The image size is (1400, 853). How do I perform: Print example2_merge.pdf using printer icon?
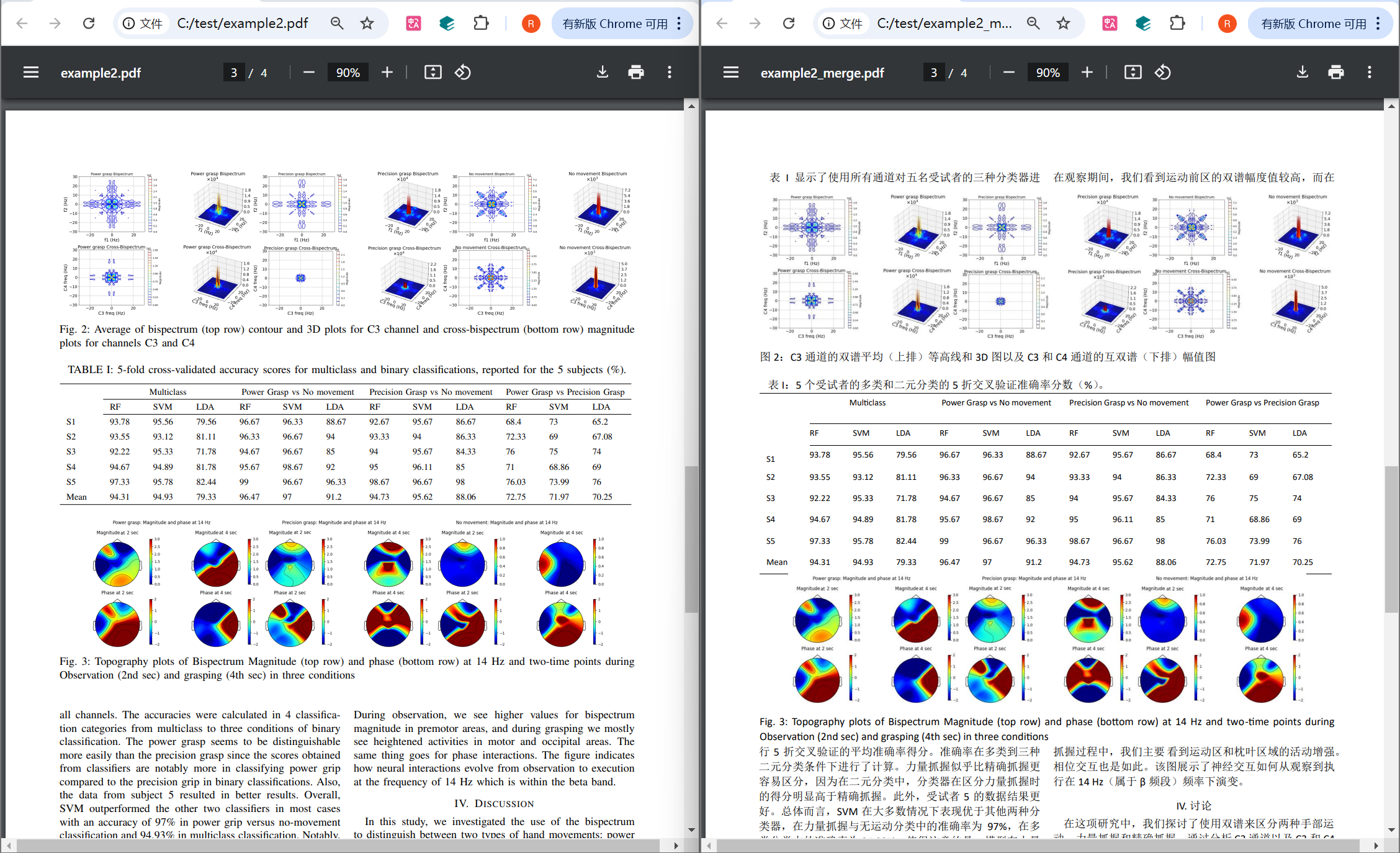1335,73
